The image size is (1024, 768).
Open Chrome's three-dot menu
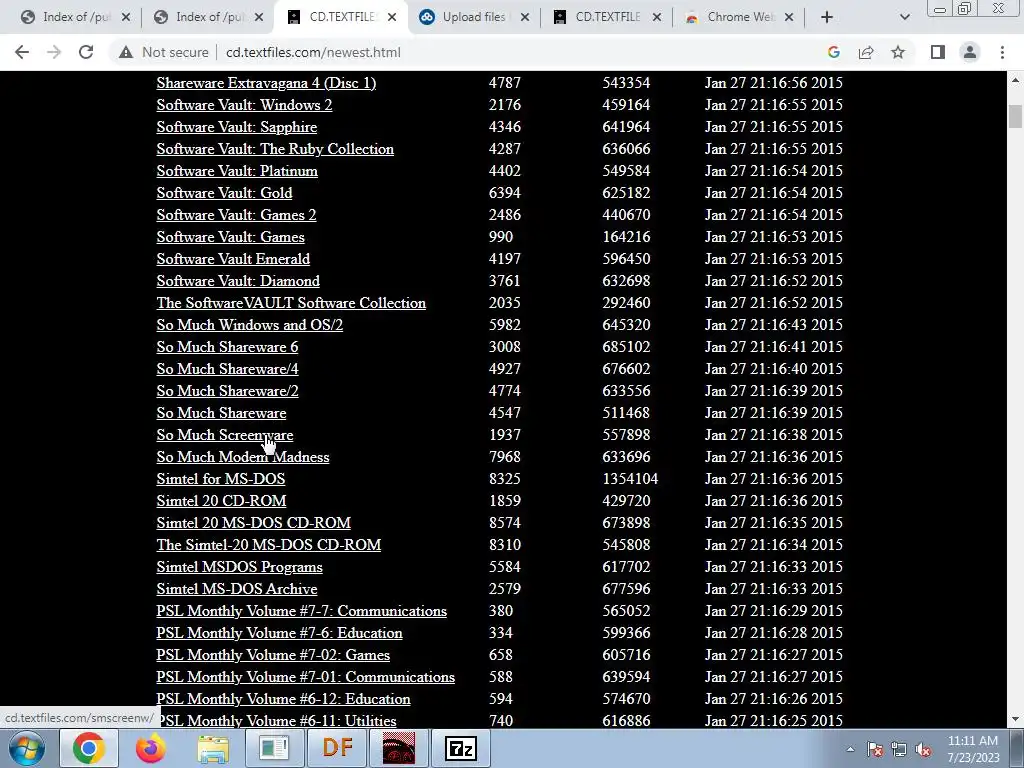(x=1002, y=52)
